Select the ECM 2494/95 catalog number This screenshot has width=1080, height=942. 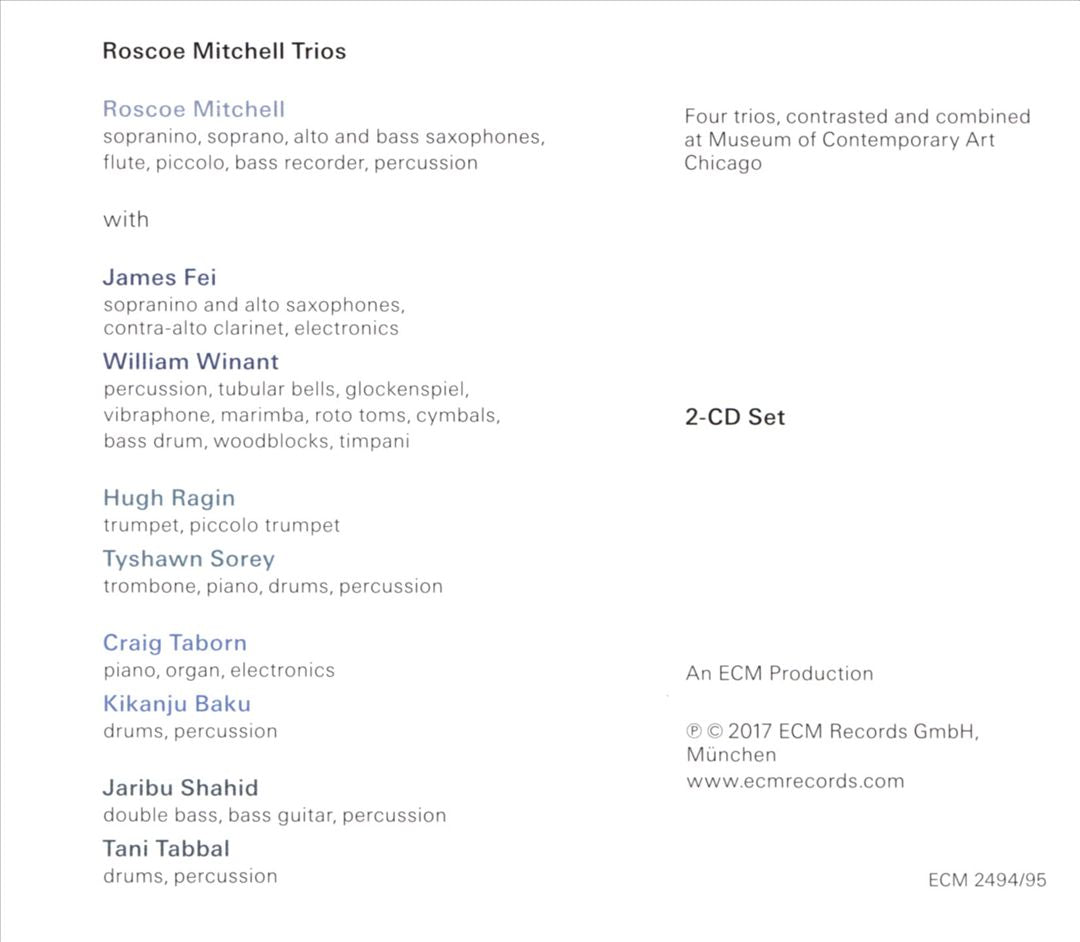(x=987, y=880)
